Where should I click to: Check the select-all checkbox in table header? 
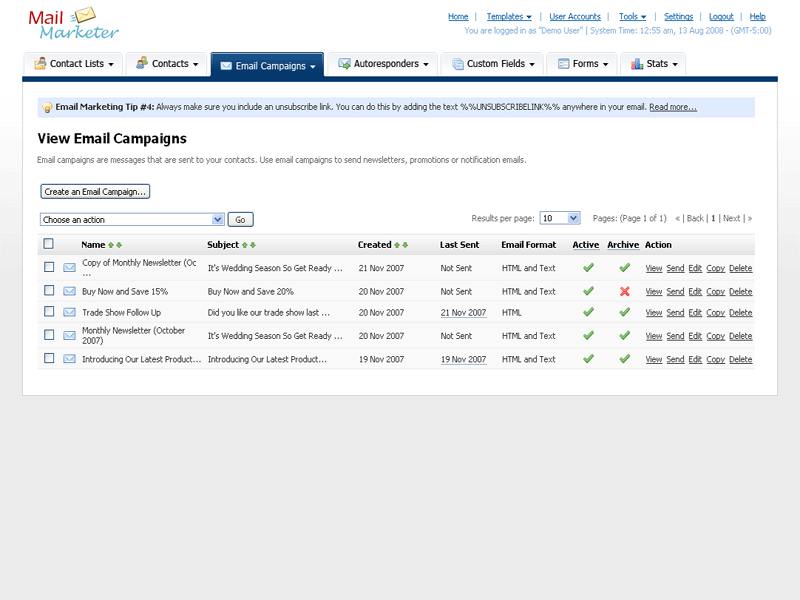click(x=48, y=244)
